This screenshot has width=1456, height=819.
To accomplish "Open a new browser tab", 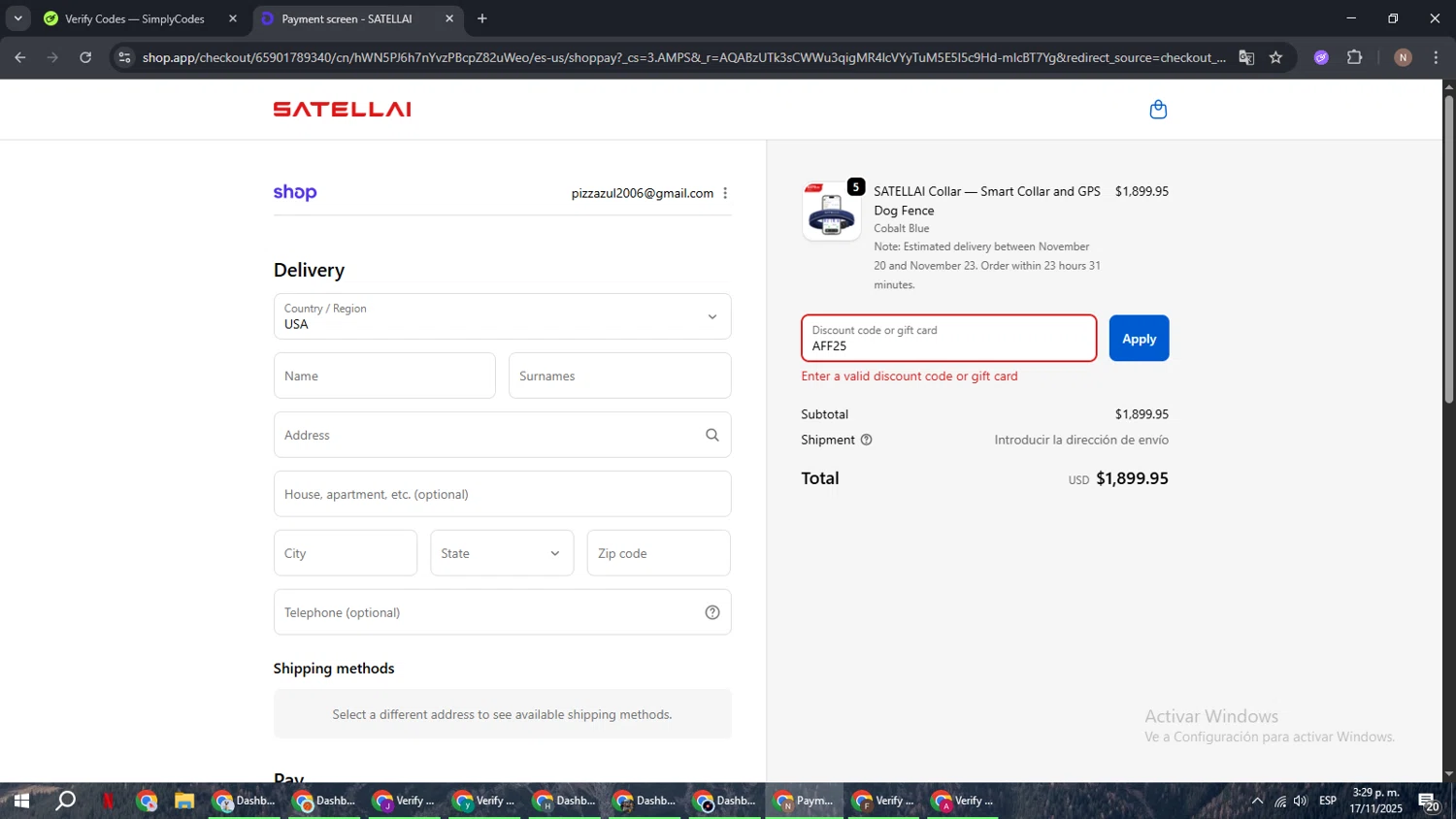I will 482,18.
